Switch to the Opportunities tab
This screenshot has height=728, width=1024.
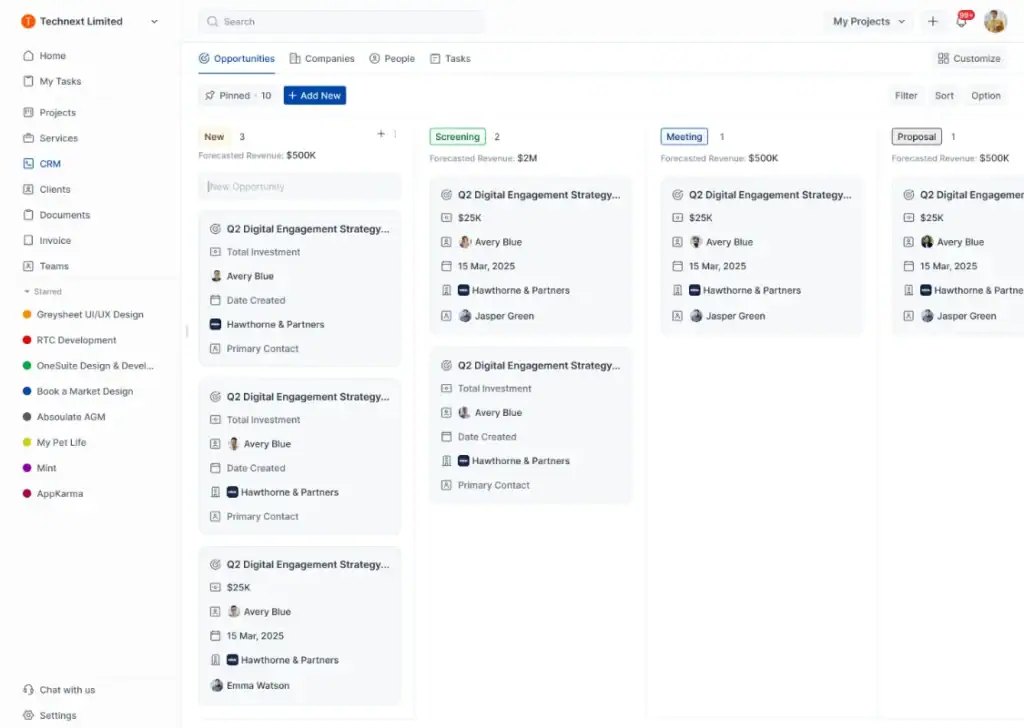tap(236, 58)
